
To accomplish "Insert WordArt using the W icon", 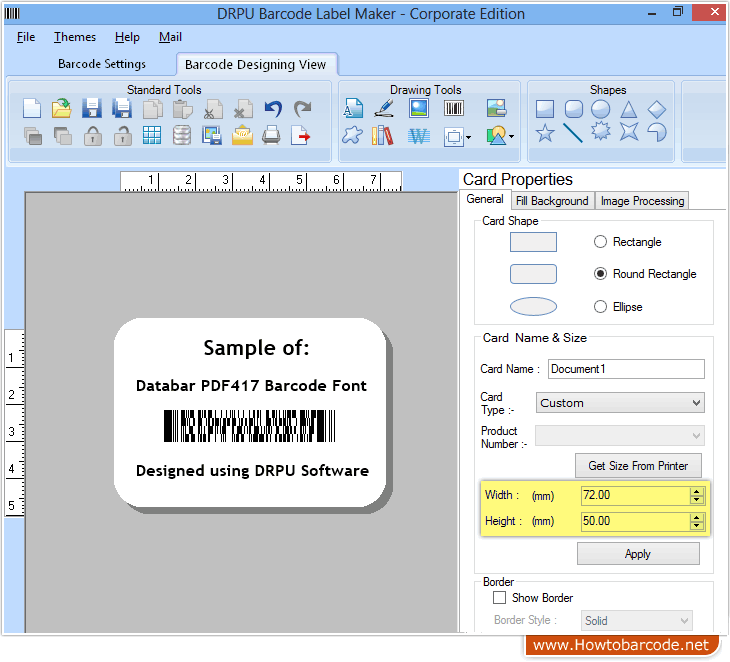I will tap(419, 136).
